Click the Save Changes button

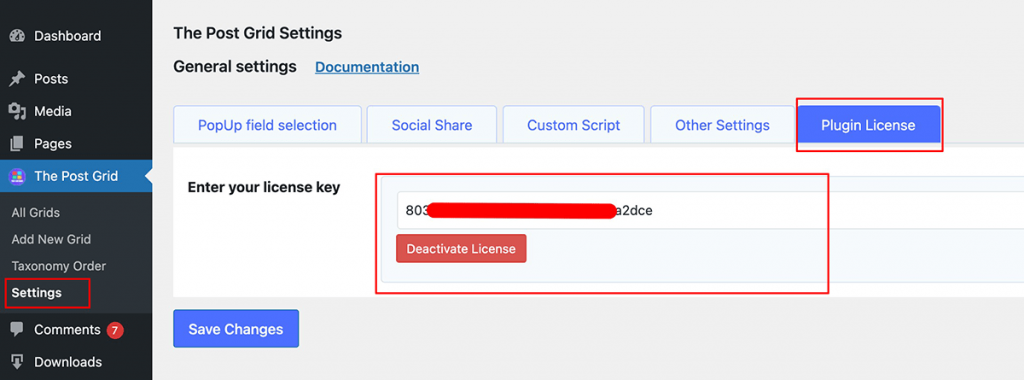click(x=236, y=328)
